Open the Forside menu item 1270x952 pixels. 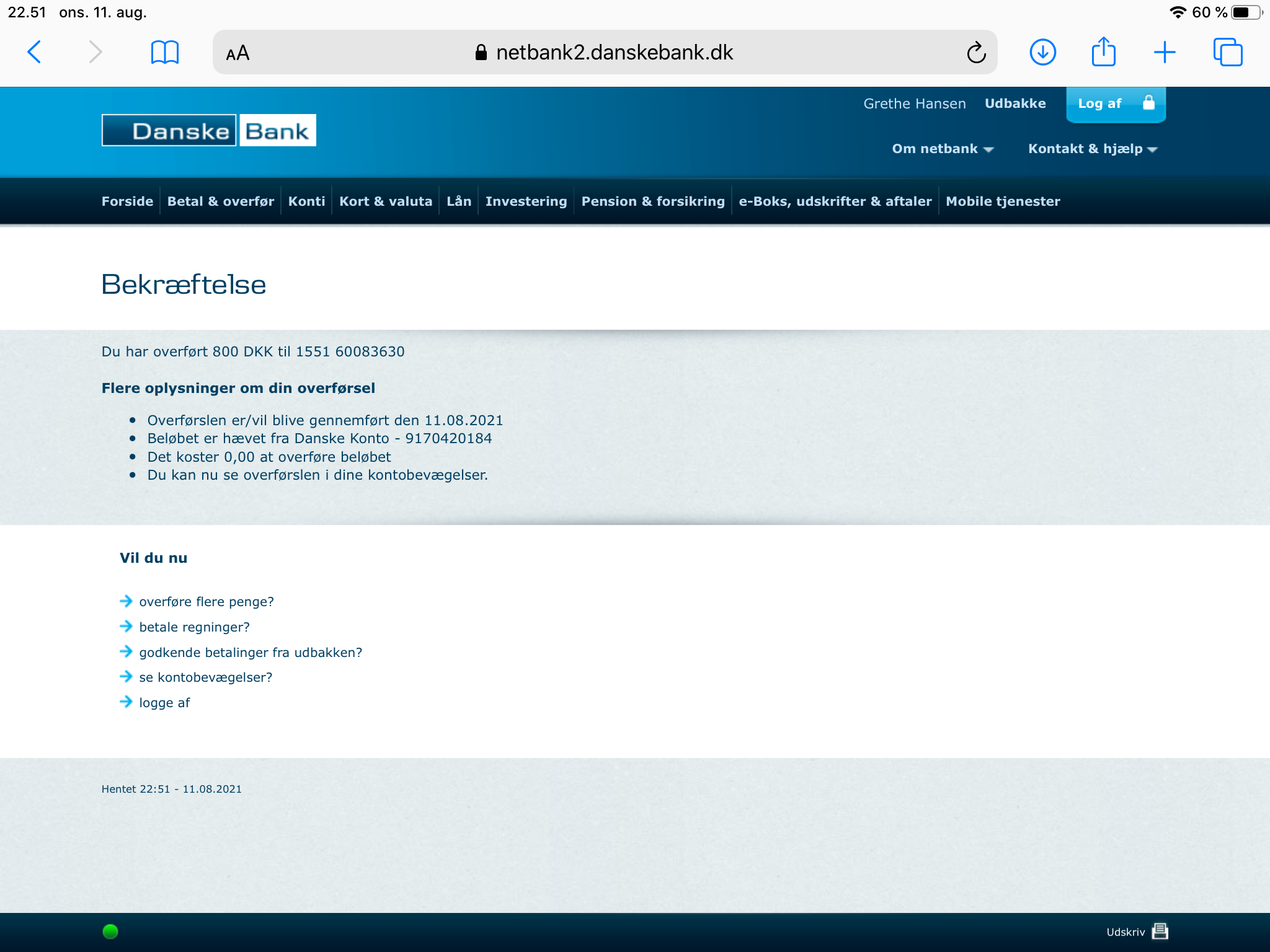coord(127,201)
